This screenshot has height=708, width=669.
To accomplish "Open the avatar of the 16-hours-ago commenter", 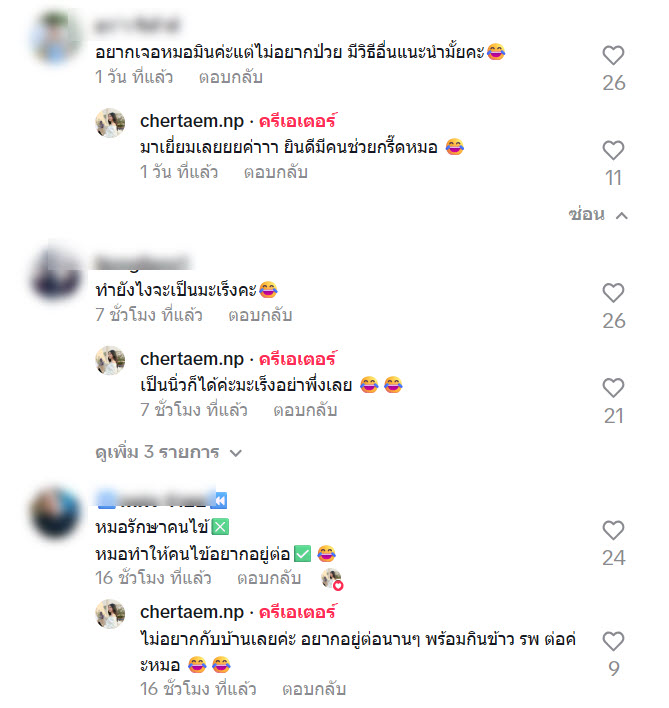I will pos(56,513).
